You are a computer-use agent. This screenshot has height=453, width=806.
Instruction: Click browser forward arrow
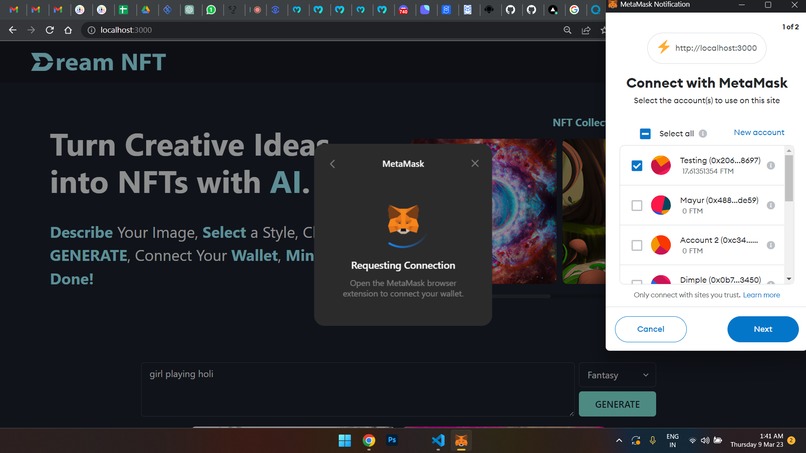click(x=31, y=30)
